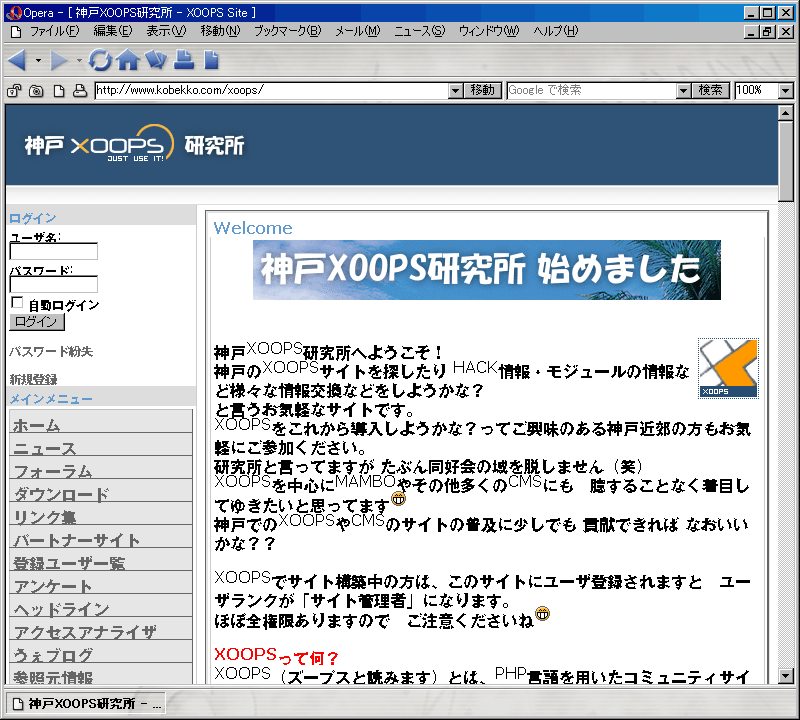Open the Back history dropdown arrow
The image size is (800, 720).
pyautogui.click(x=38, y=61)
